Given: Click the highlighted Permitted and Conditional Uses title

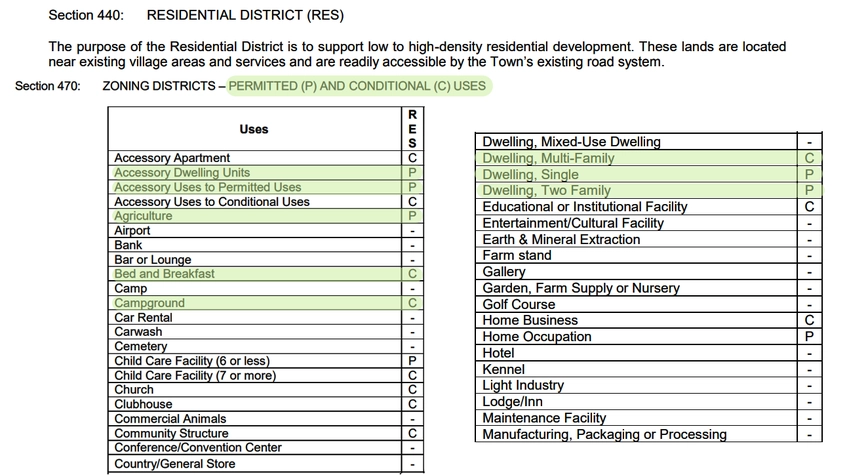Looking at the screenshot, I should (x=357, y=86).
